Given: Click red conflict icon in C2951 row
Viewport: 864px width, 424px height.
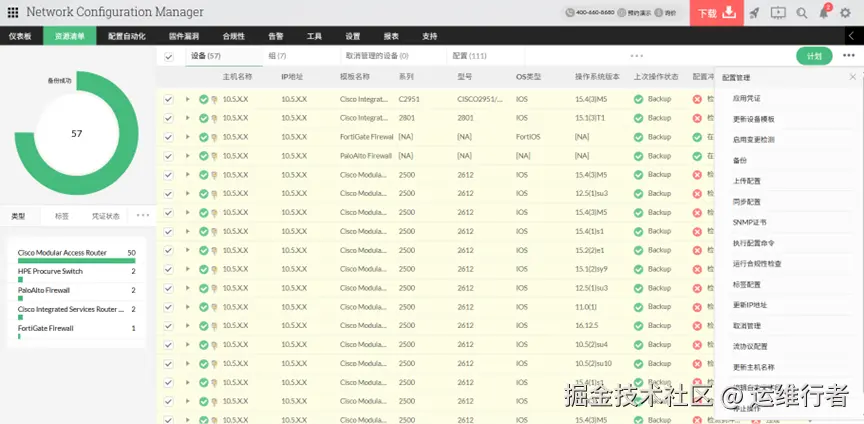Looking at the screenshot, I should pos(697,99).
